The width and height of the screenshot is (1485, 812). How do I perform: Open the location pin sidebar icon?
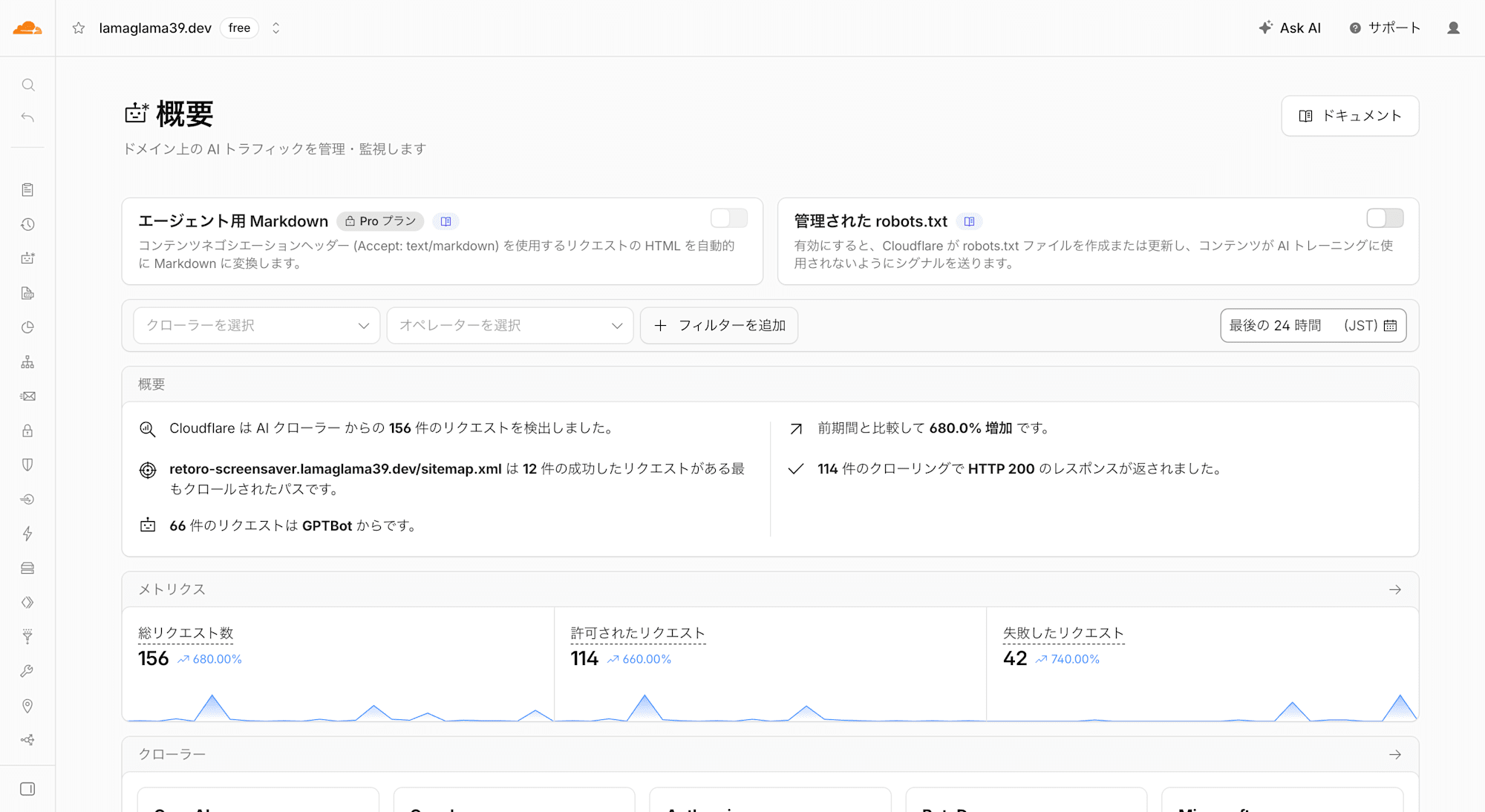click(27, 706)
